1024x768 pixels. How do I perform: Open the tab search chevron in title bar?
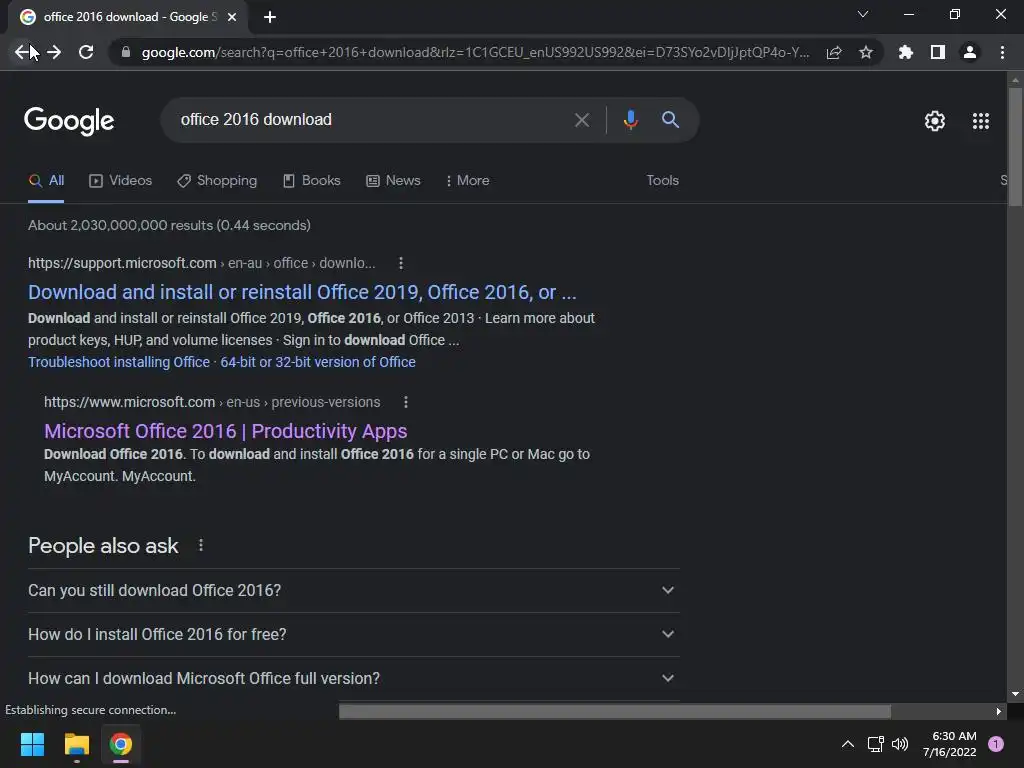pyautogui.click(x=863, y=14)
